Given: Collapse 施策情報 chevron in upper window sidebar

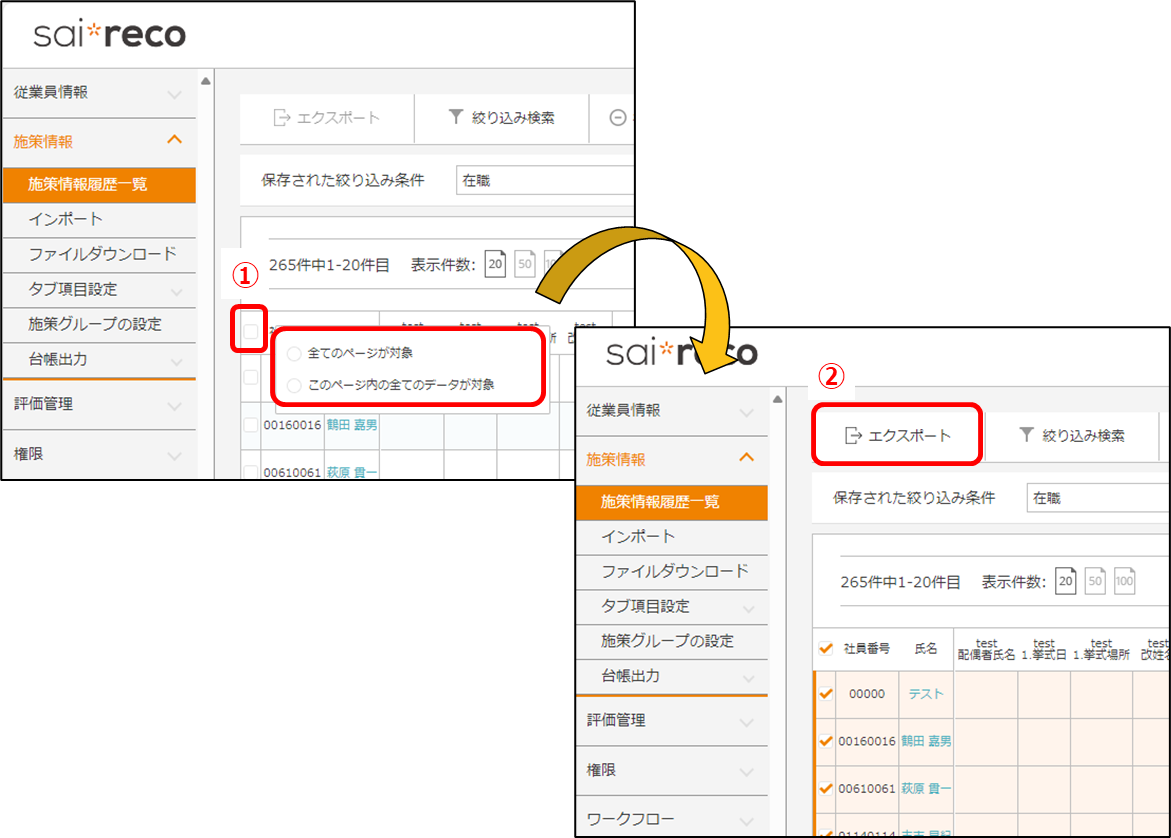Looking at the screenshot, I should [174, 141].
